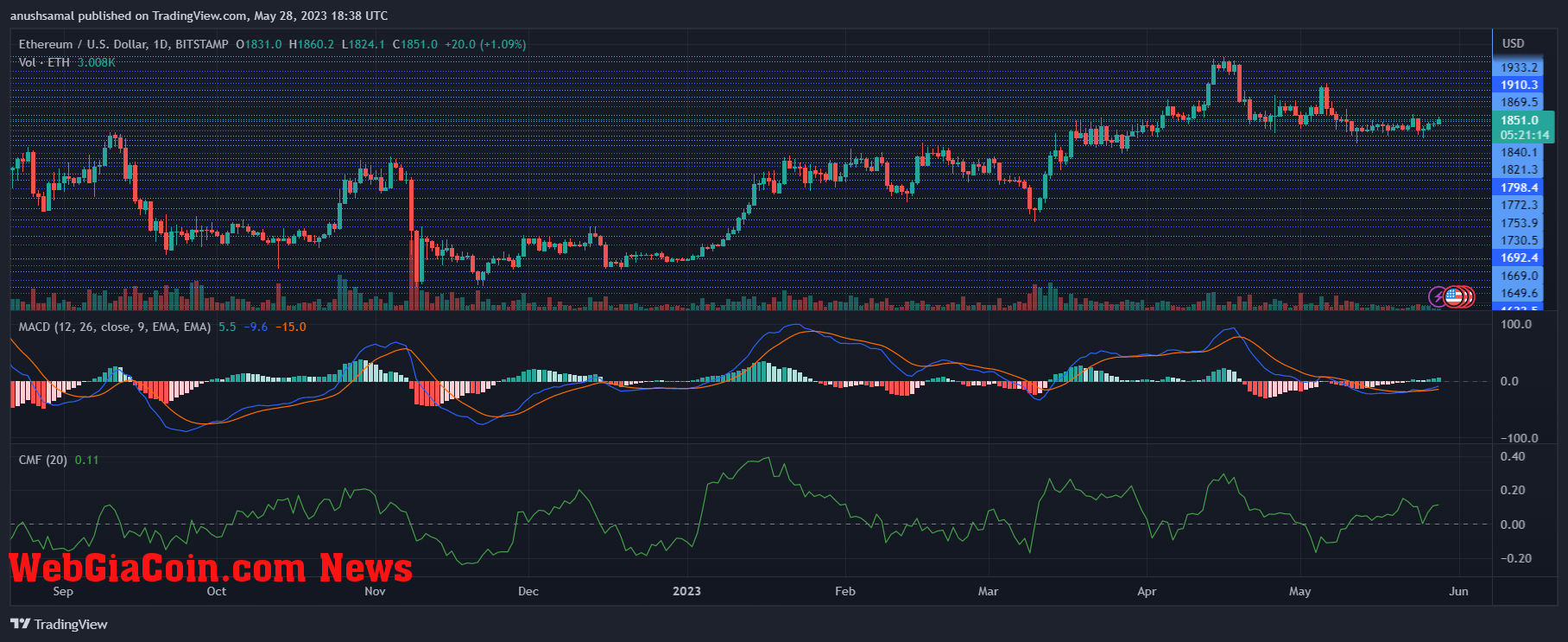Click the current price label 1851.0

coord(1519,120)
